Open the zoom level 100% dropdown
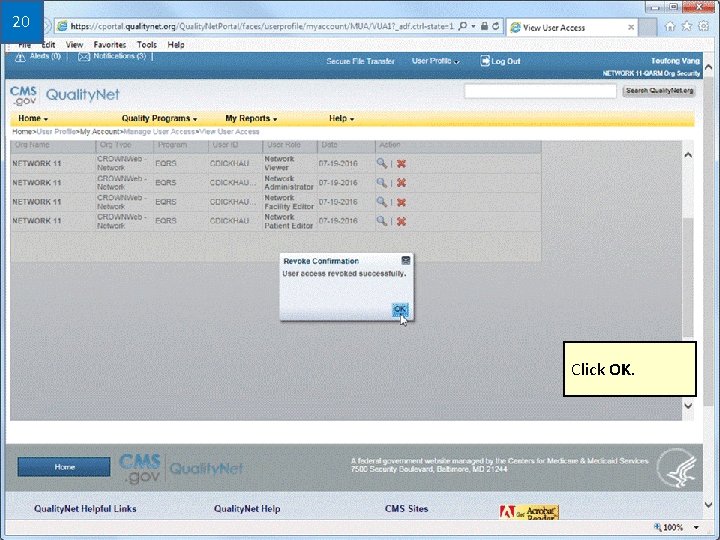 coord(696,527)
